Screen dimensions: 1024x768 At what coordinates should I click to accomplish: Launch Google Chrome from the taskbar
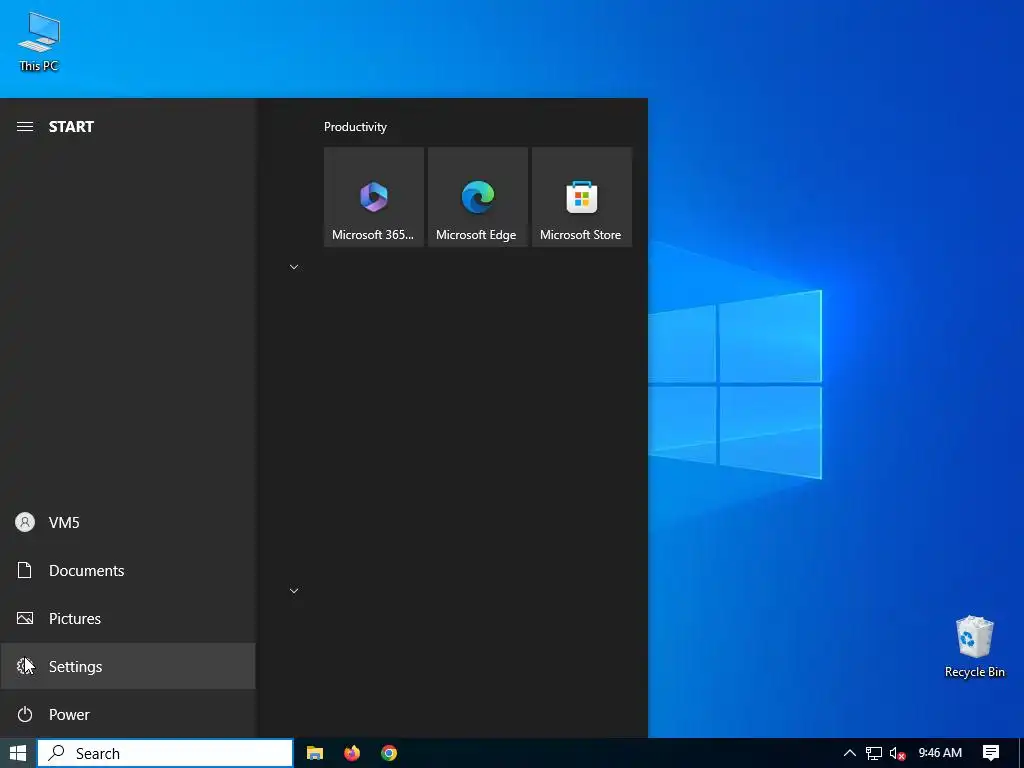click(389, 753)
